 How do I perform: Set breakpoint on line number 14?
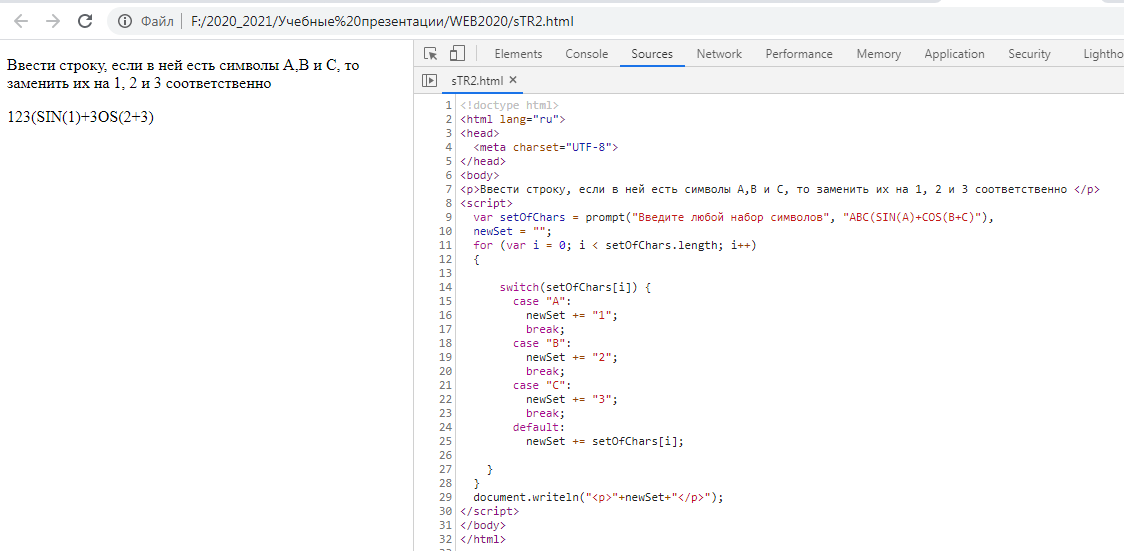445,287
